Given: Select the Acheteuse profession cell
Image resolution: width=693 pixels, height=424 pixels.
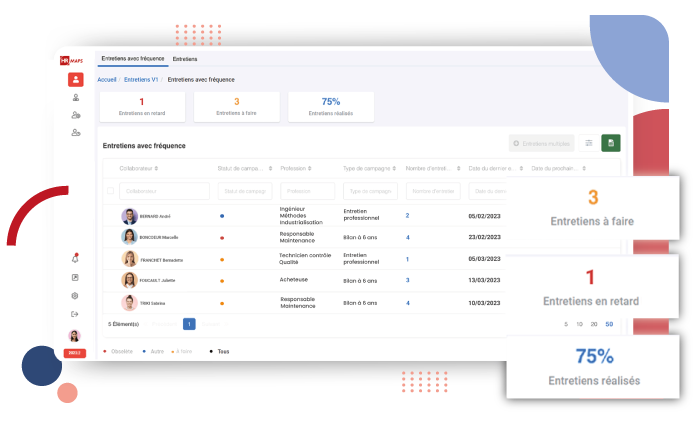Looking at the screenshot, I should coord(294,279).
